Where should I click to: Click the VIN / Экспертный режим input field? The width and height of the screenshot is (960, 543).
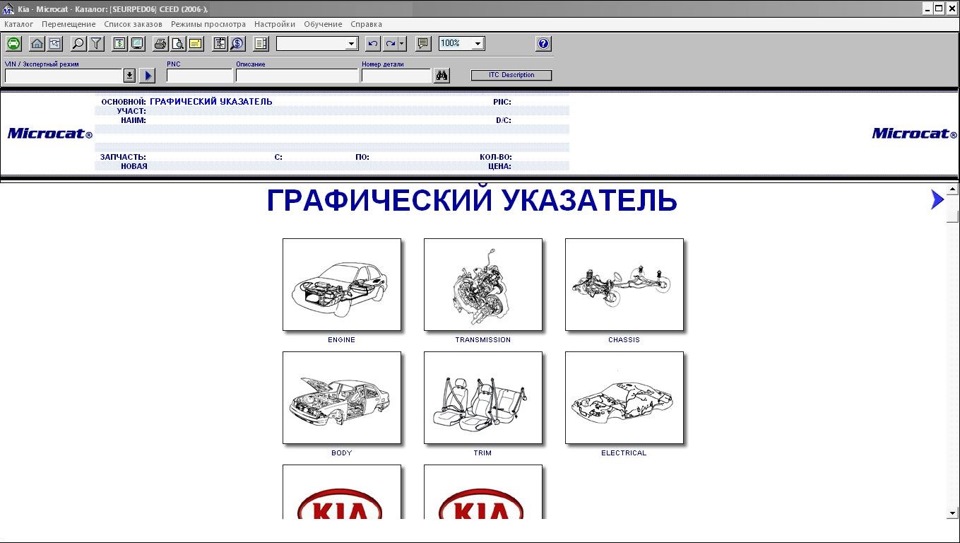tap(64, 76)
